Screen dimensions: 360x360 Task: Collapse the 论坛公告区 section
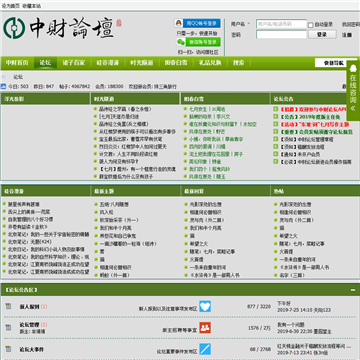(x=353, y=290)
